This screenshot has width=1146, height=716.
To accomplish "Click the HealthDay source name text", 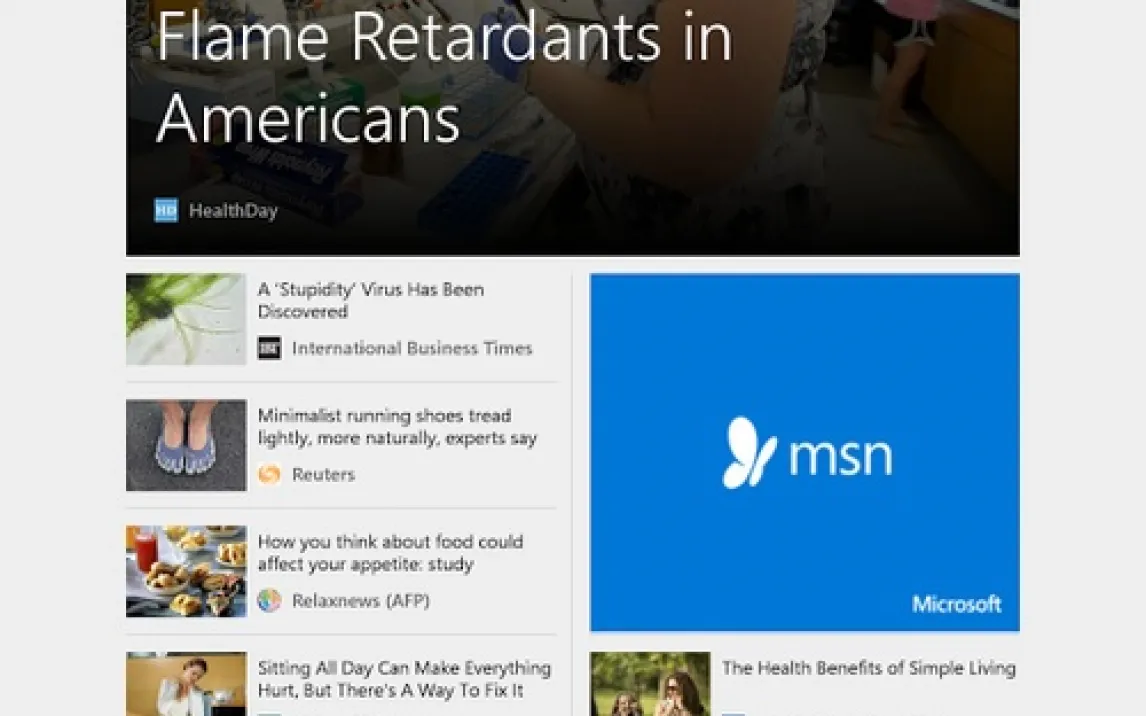I will (x=233, y=211).
